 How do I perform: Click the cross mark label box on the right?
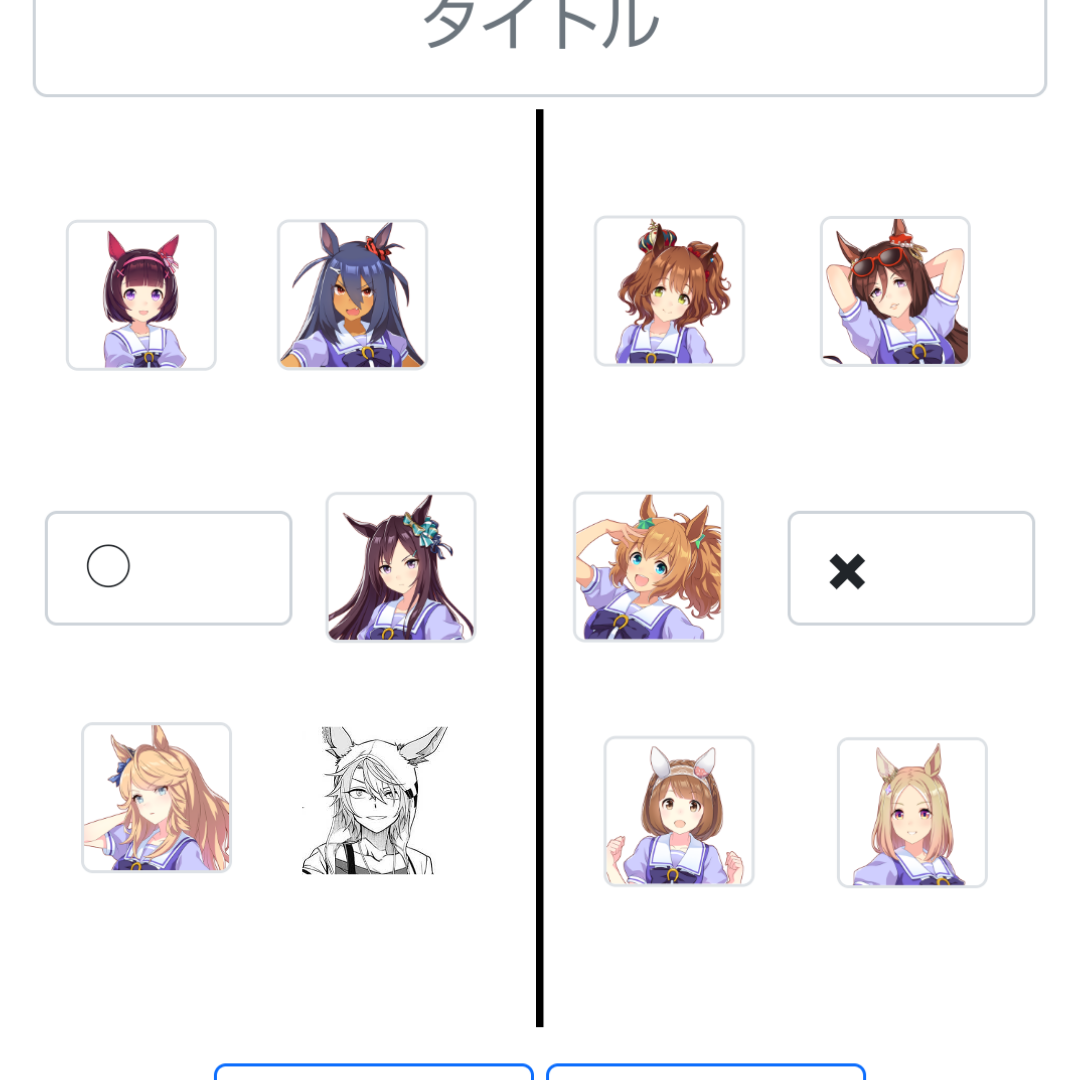pos(911,568)
